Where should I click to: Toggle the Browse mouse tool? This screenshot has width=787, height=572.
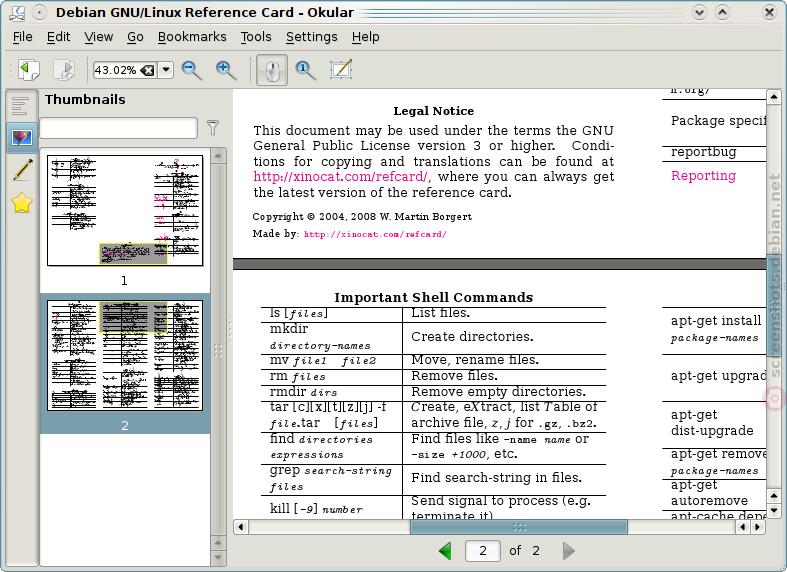pyautogui.click(x=272, y=70)
